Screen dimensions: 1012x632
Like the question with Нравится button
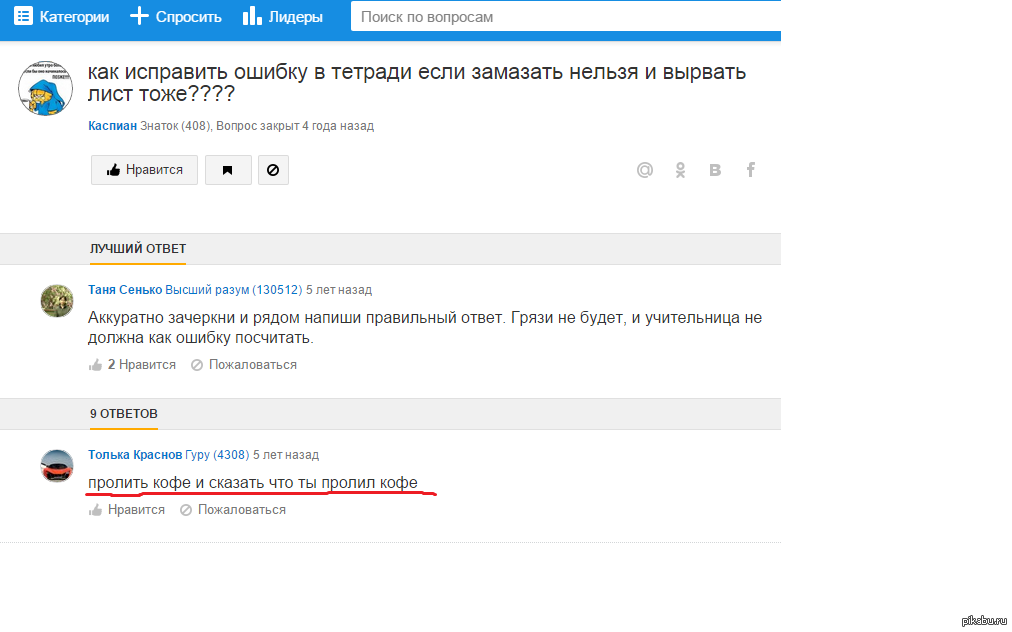(144, 170)
